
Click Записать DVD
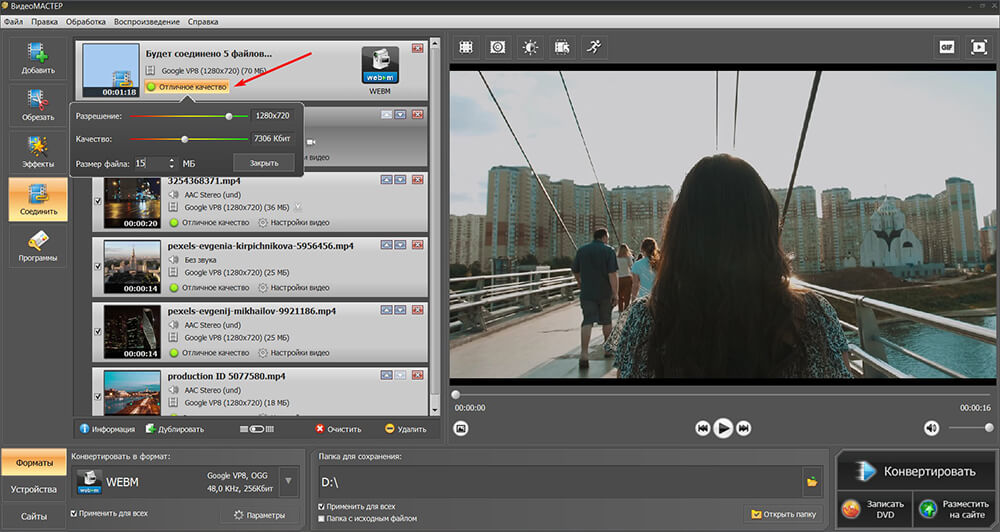click(875, 509)
